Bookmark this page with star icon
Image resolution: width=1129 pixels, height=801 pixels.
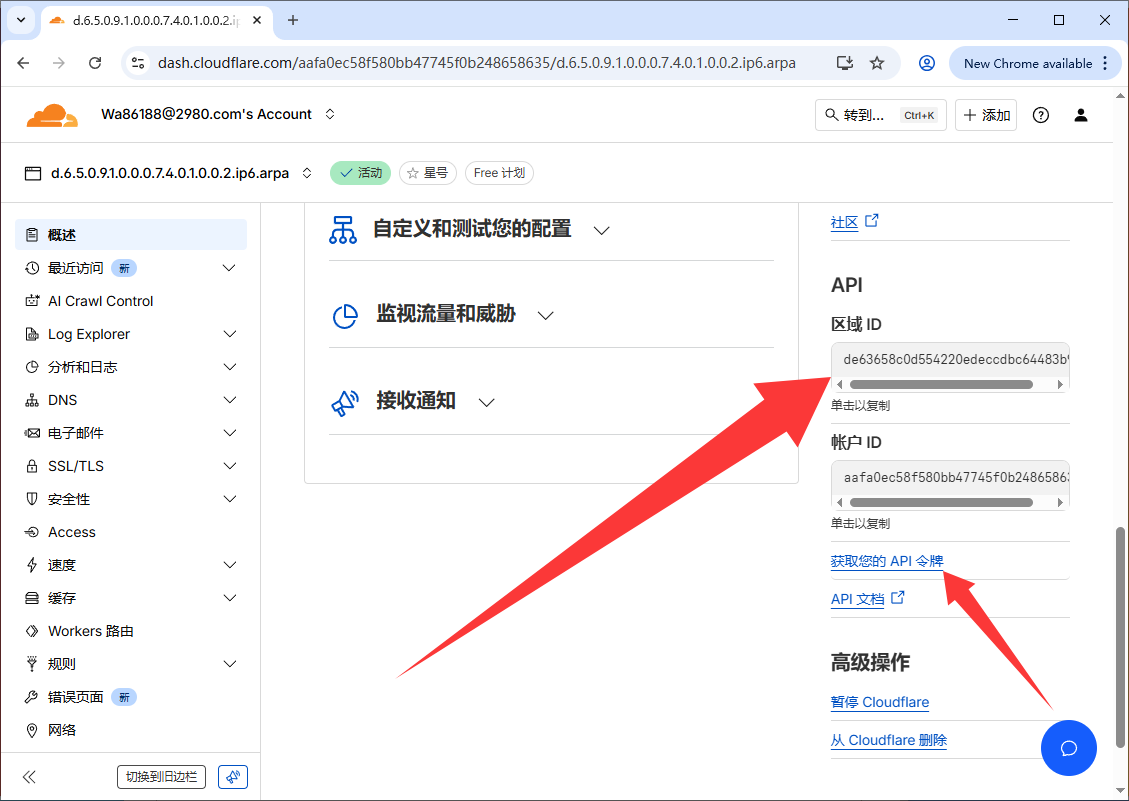(x=877, y=63)
